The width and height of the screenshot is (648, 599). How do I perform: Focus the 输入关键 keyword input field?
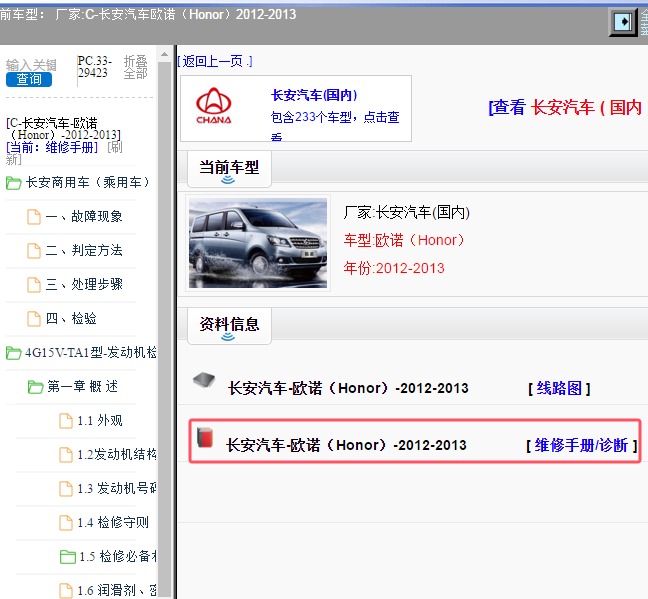[x=31, y=65]
